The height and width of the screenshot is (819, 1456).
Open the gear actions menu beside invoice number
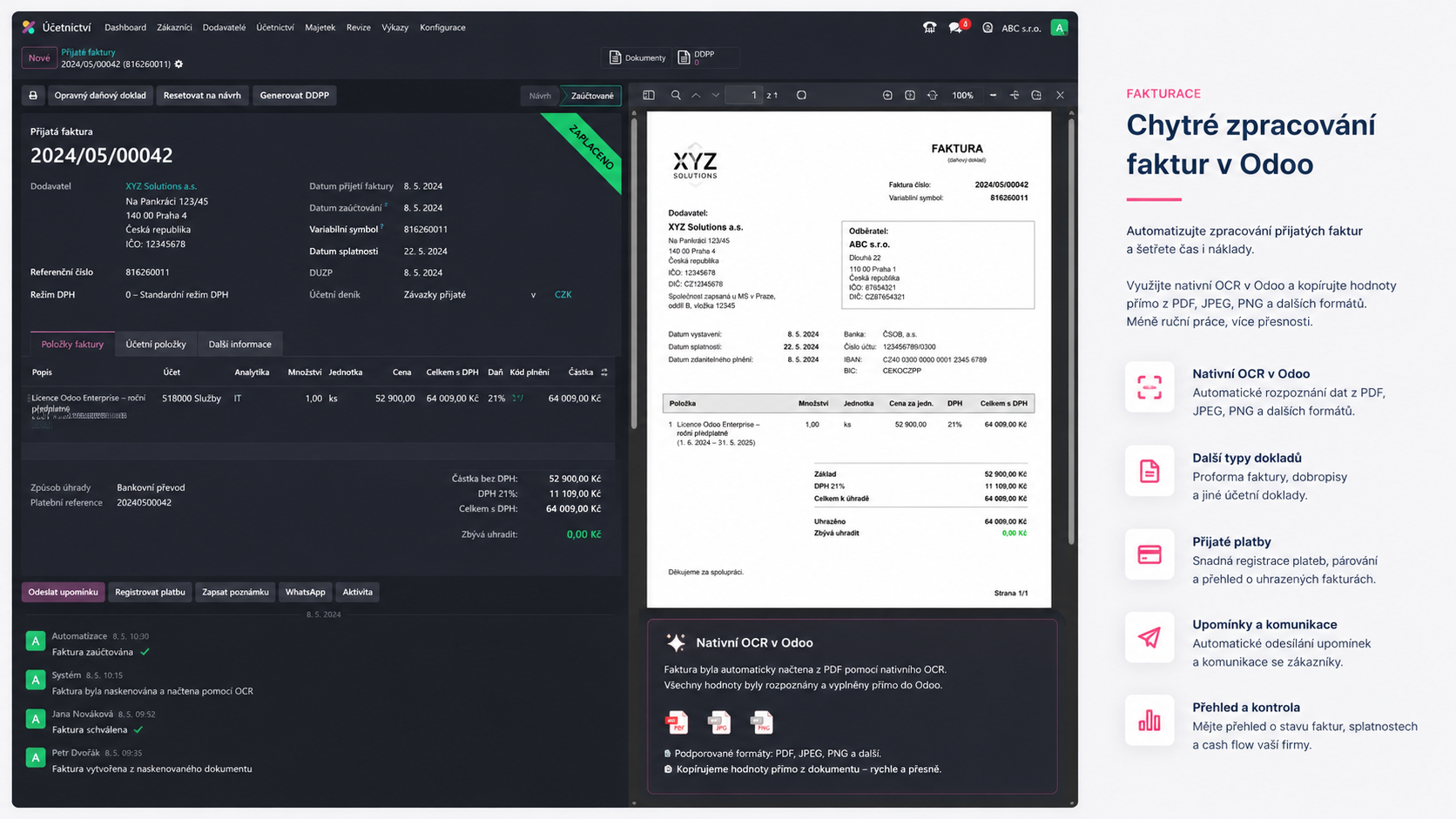point(179,64)
